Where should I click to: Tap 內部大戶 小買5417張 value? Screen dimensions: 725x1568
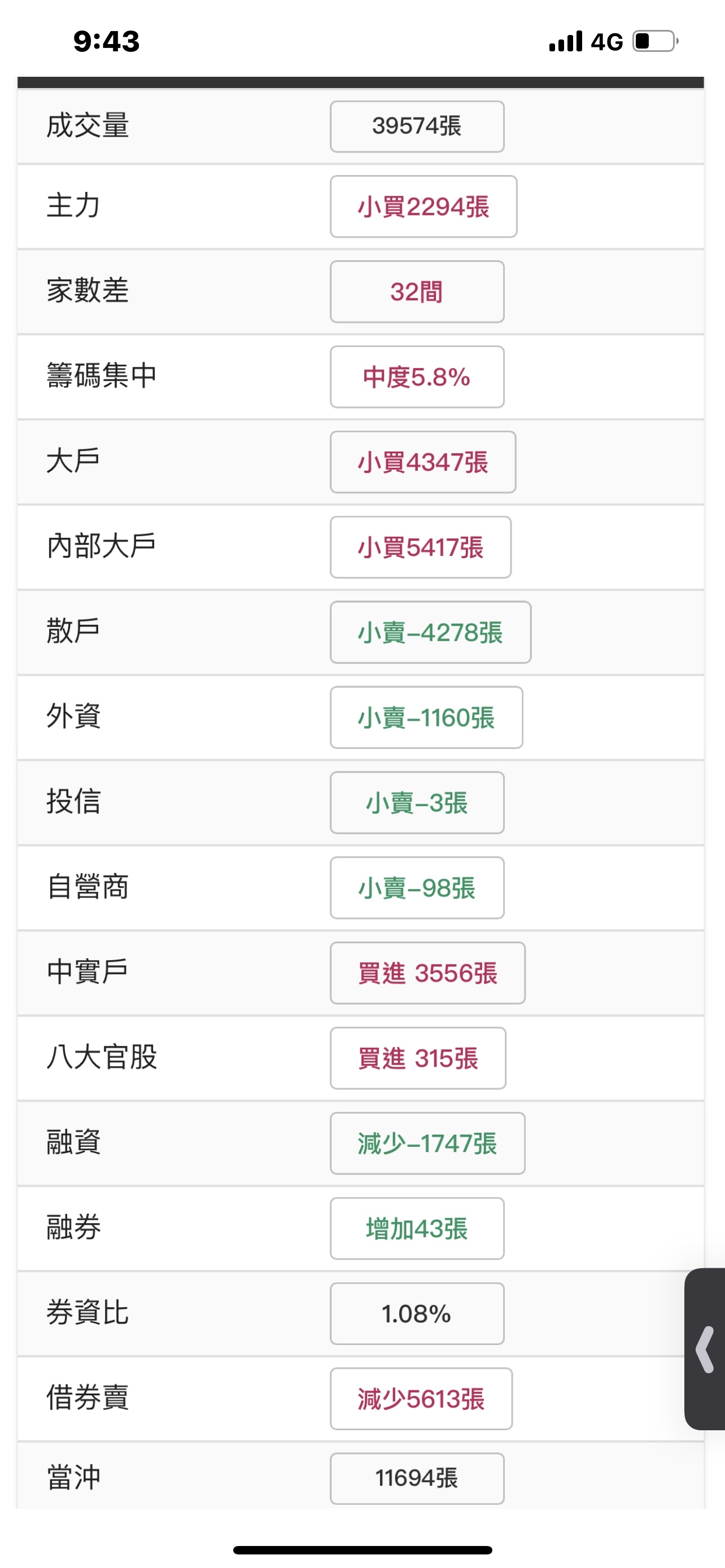[420, 548]
